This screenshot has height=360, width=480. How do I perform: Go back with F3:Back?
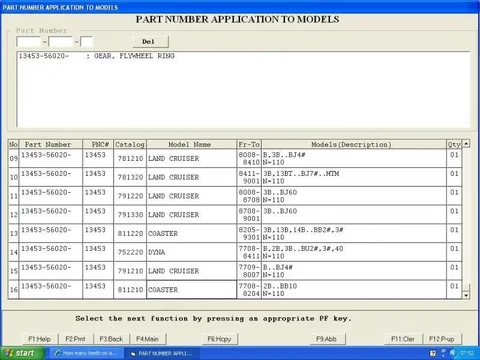[x=111, y=339]
